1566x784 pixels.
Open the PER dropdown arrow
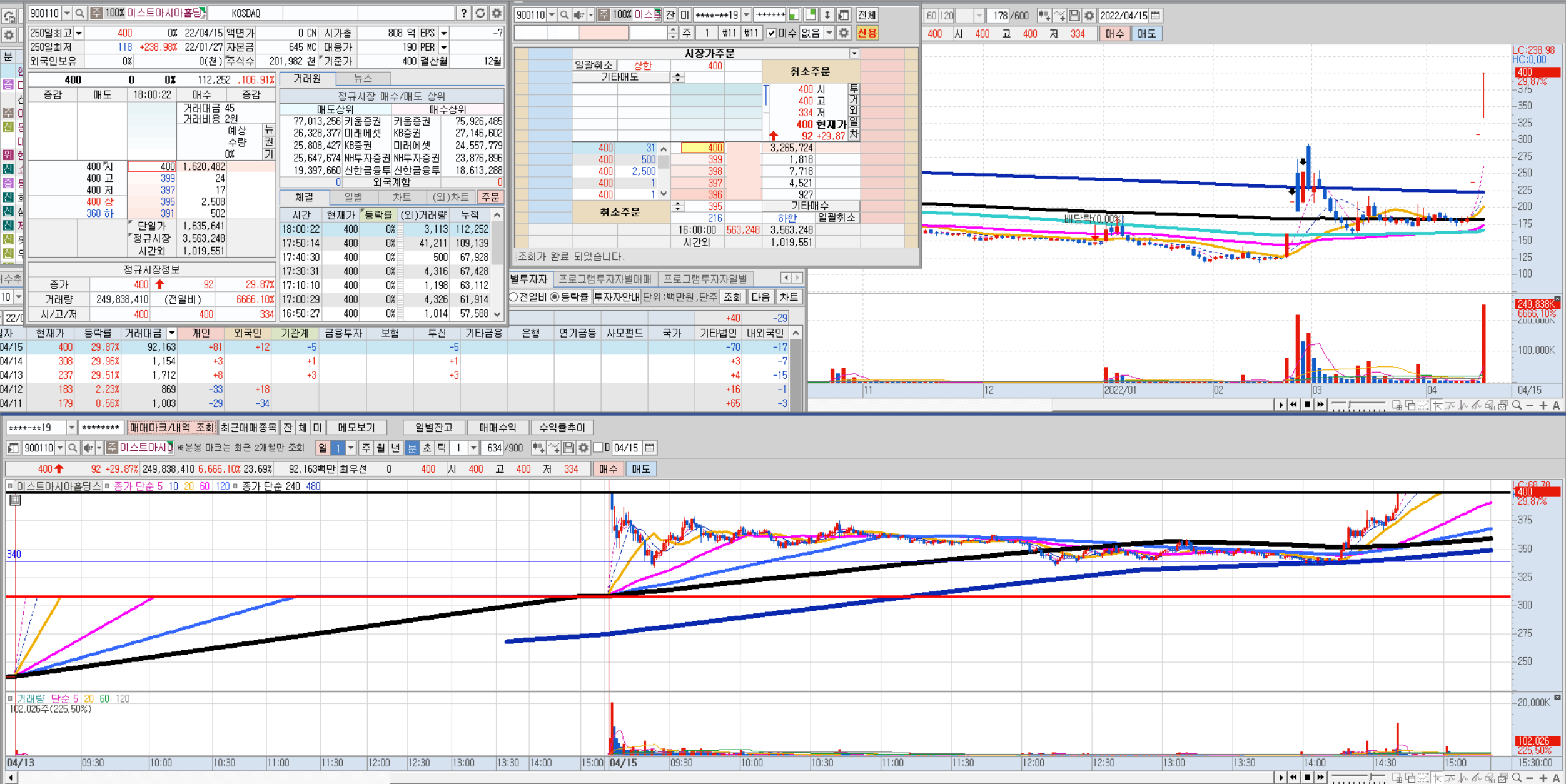coord(443,47)
